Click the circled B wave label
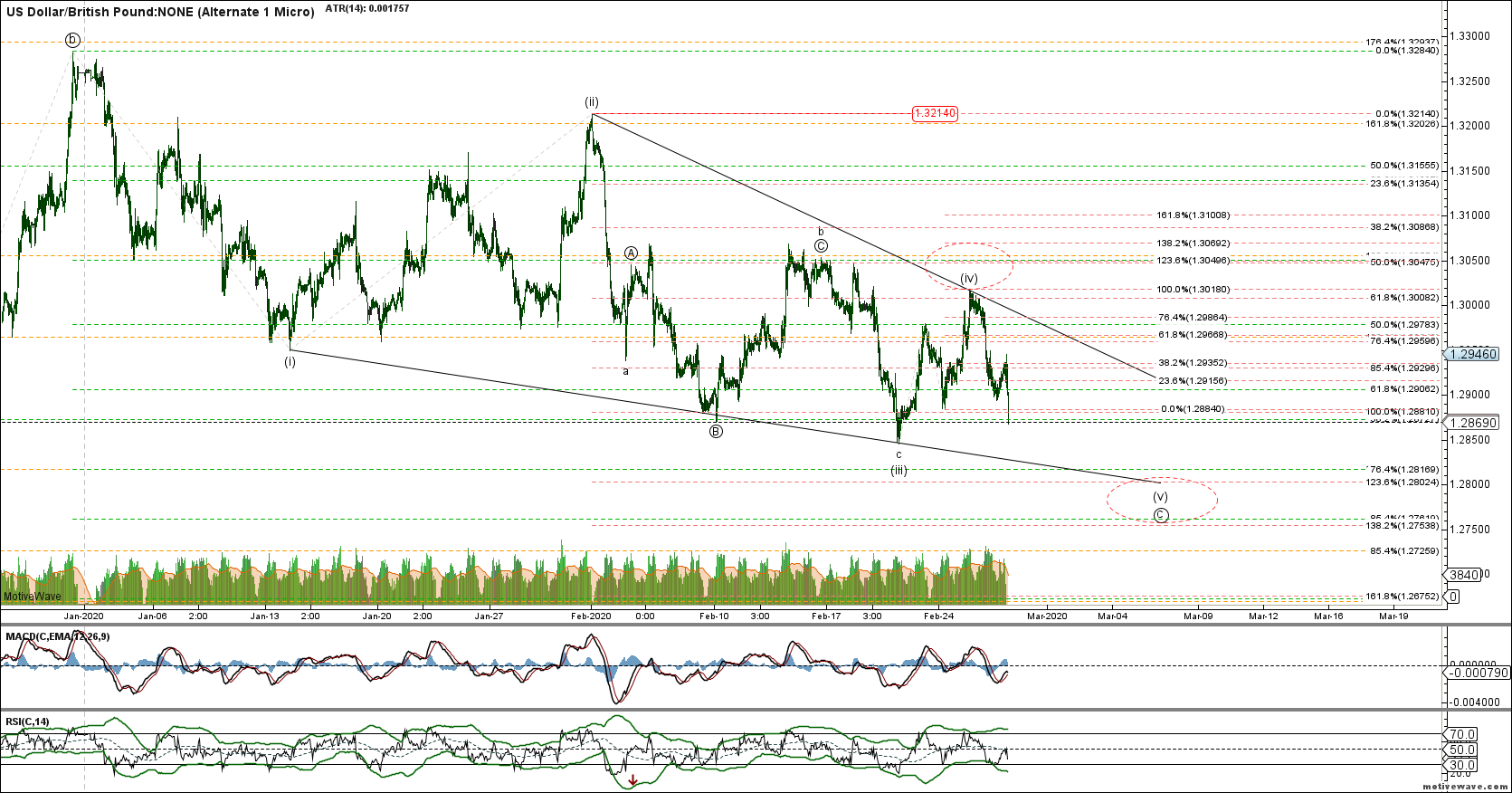The image size is (1512, 793). click(x=716, y=432)
